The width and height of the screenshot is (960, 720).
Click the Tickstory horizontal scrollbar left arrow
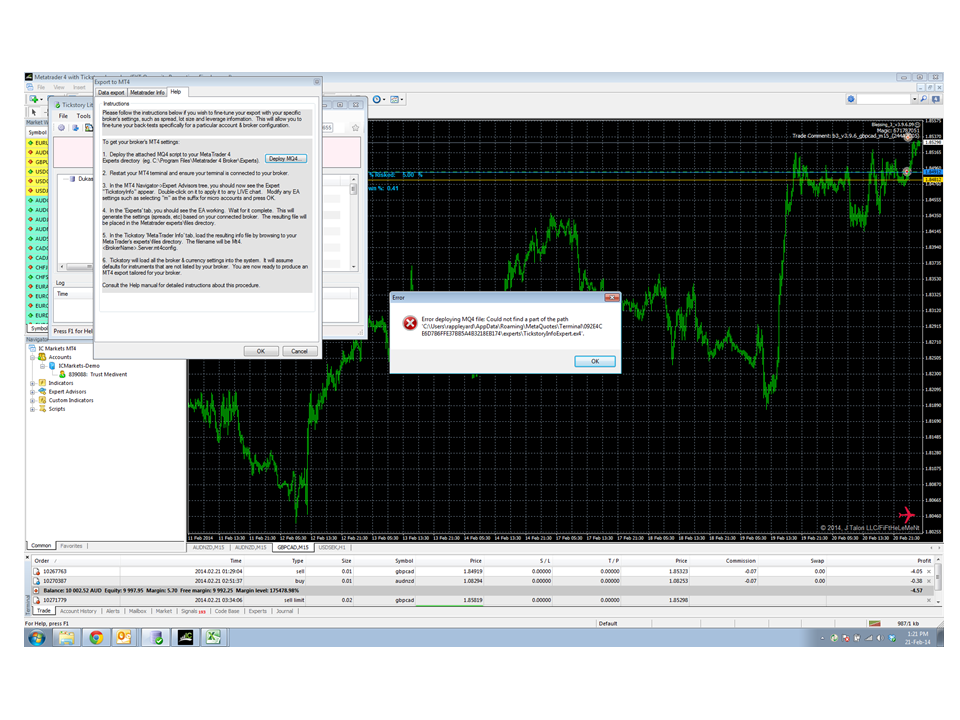61,267
